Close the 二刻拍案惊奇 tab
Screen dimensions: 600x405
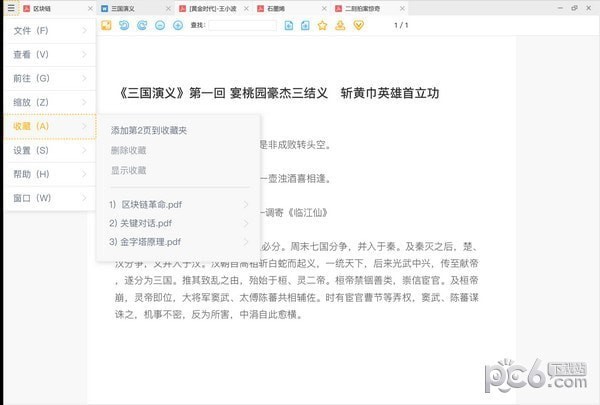click(x=402, y=8)
